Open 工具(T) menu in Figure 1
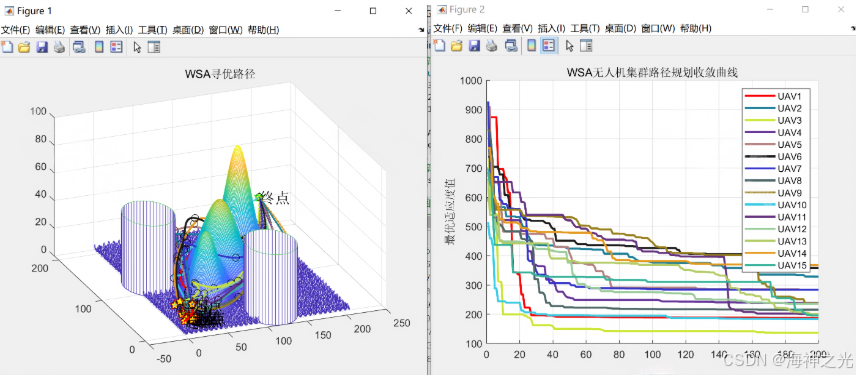Screen dimensions: 857x375 coord(153,30)
